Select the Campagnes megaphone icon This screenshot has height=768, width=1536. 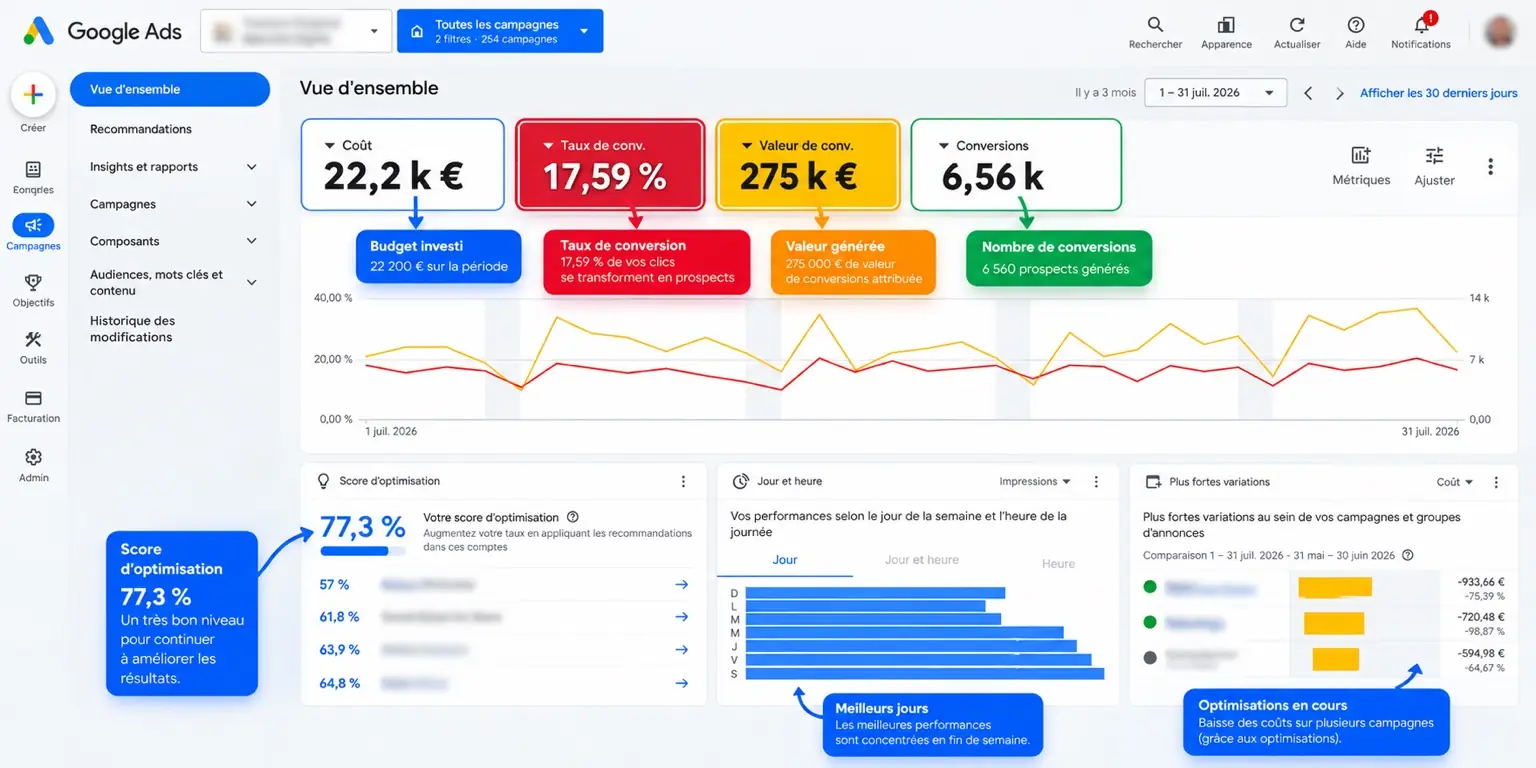33,225
